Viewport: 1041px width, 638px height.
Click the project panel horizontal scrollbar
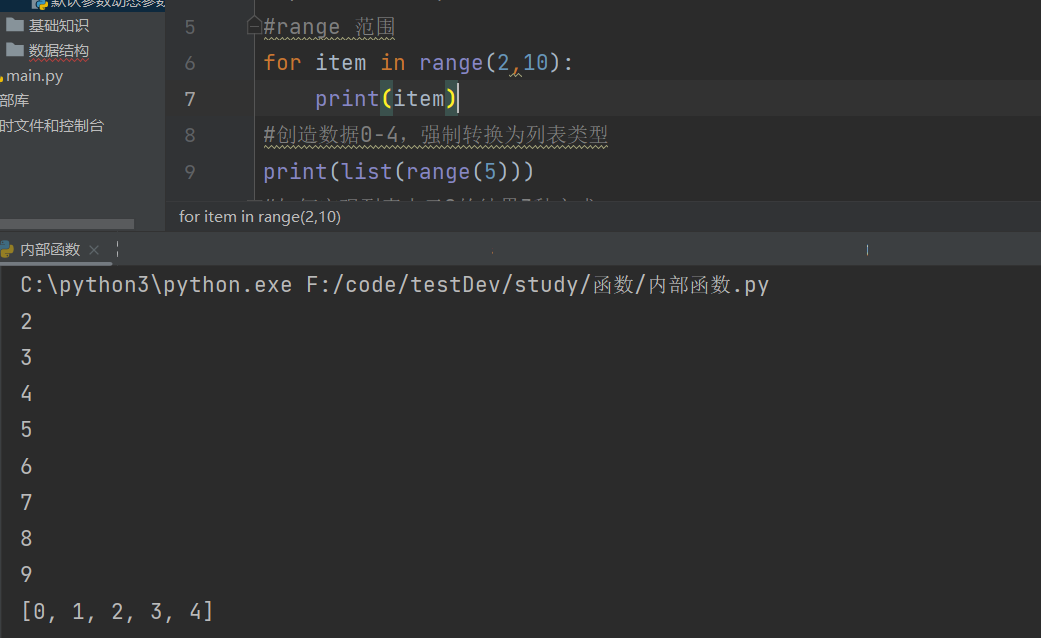pyautogui.click(x=67, y=224)
